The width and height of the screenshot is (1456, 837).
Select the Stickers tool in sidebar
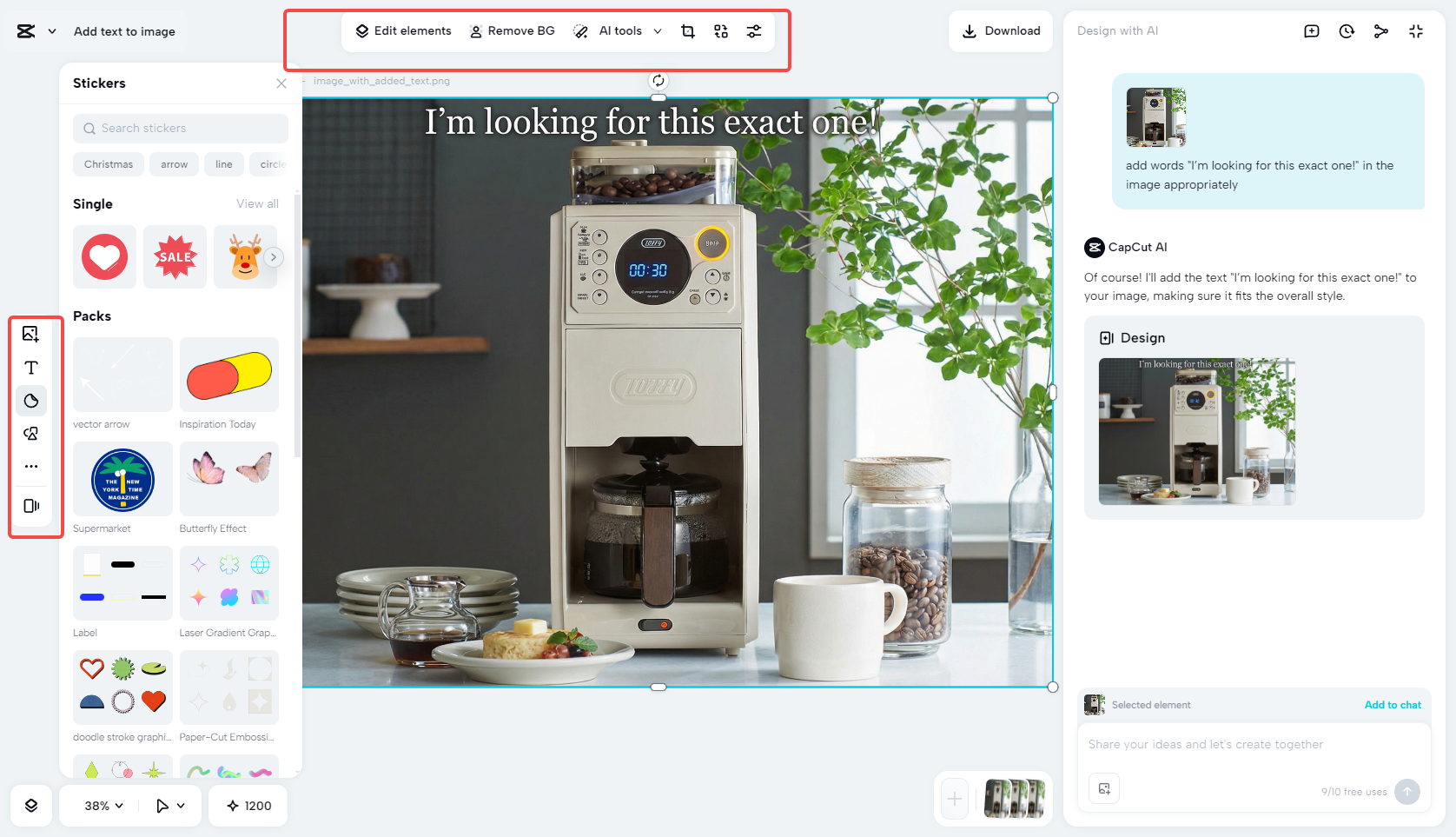pyautogui.click(x=31, y=401)
